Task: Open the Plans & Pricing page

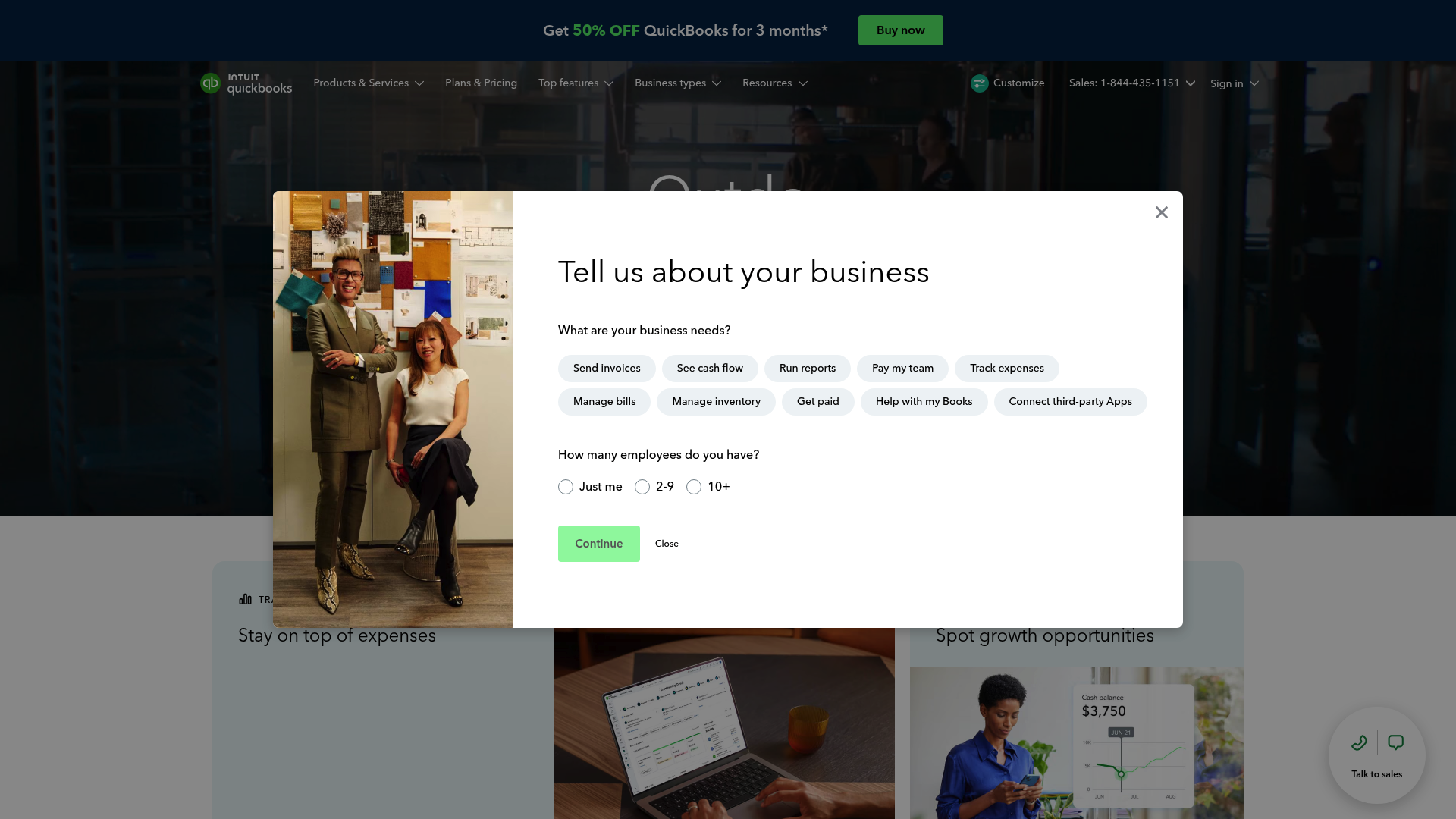Action: 481,83
